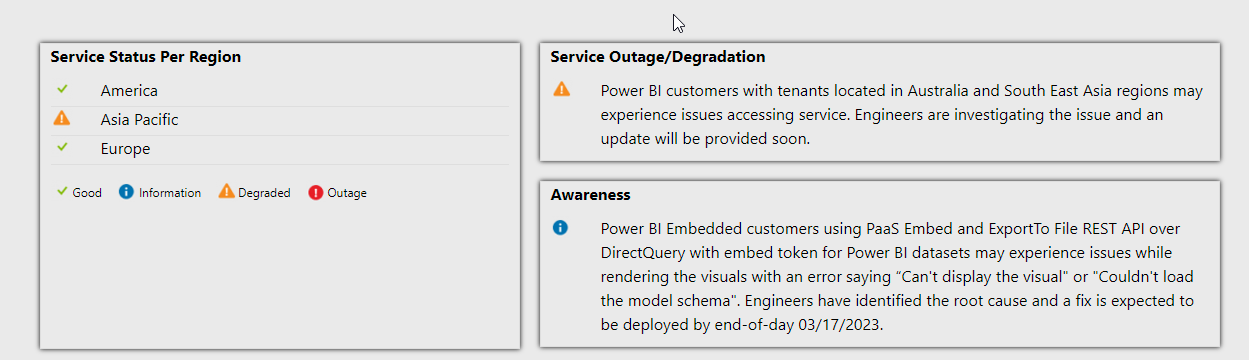Click the Good legend checkmark icon
This screenshot has width=1249, height=360.
point(62,192)
